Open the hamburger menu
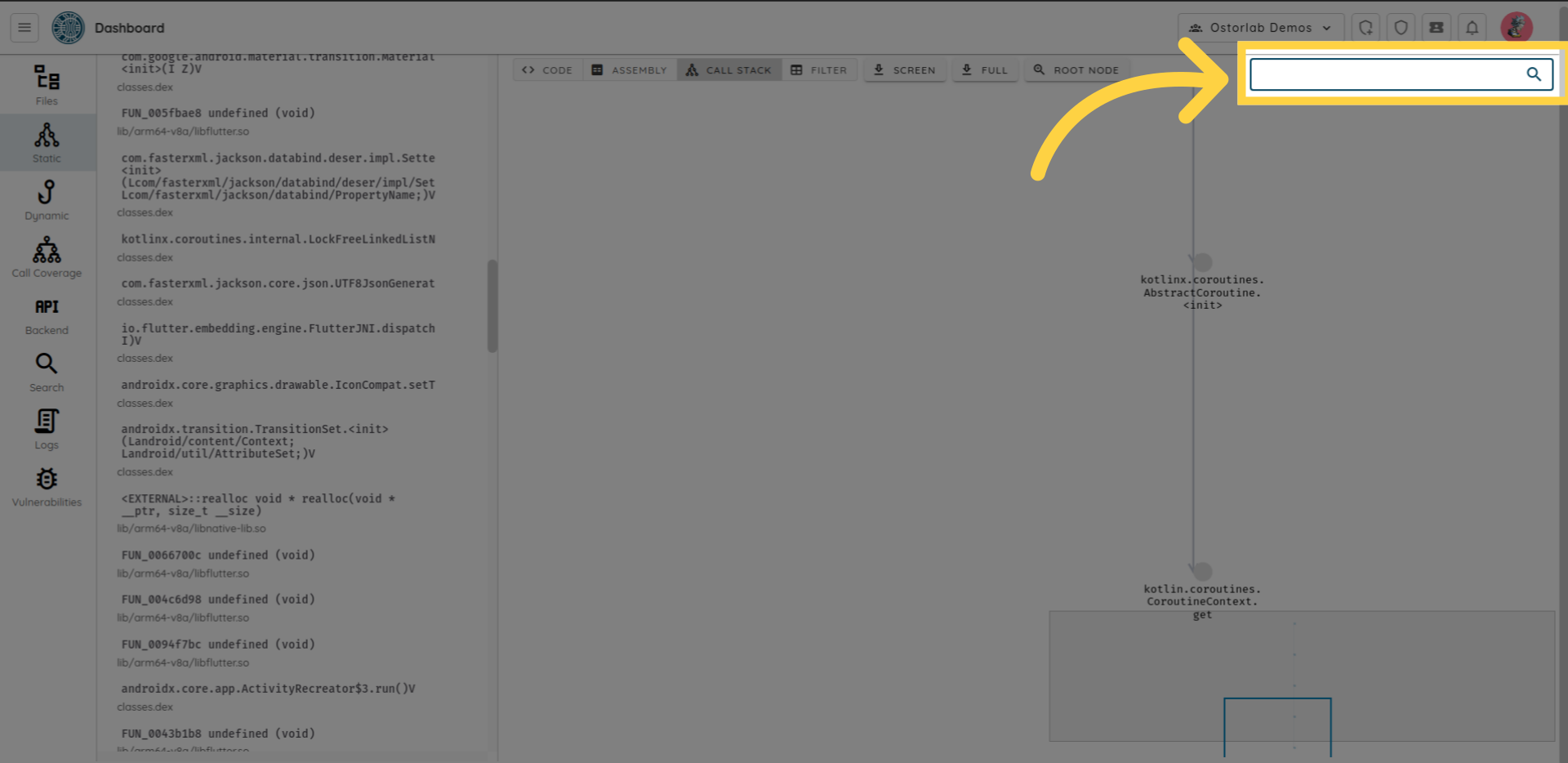Image resolution: width=1568 pixels, height=763 pixels. tap(24, 28)
